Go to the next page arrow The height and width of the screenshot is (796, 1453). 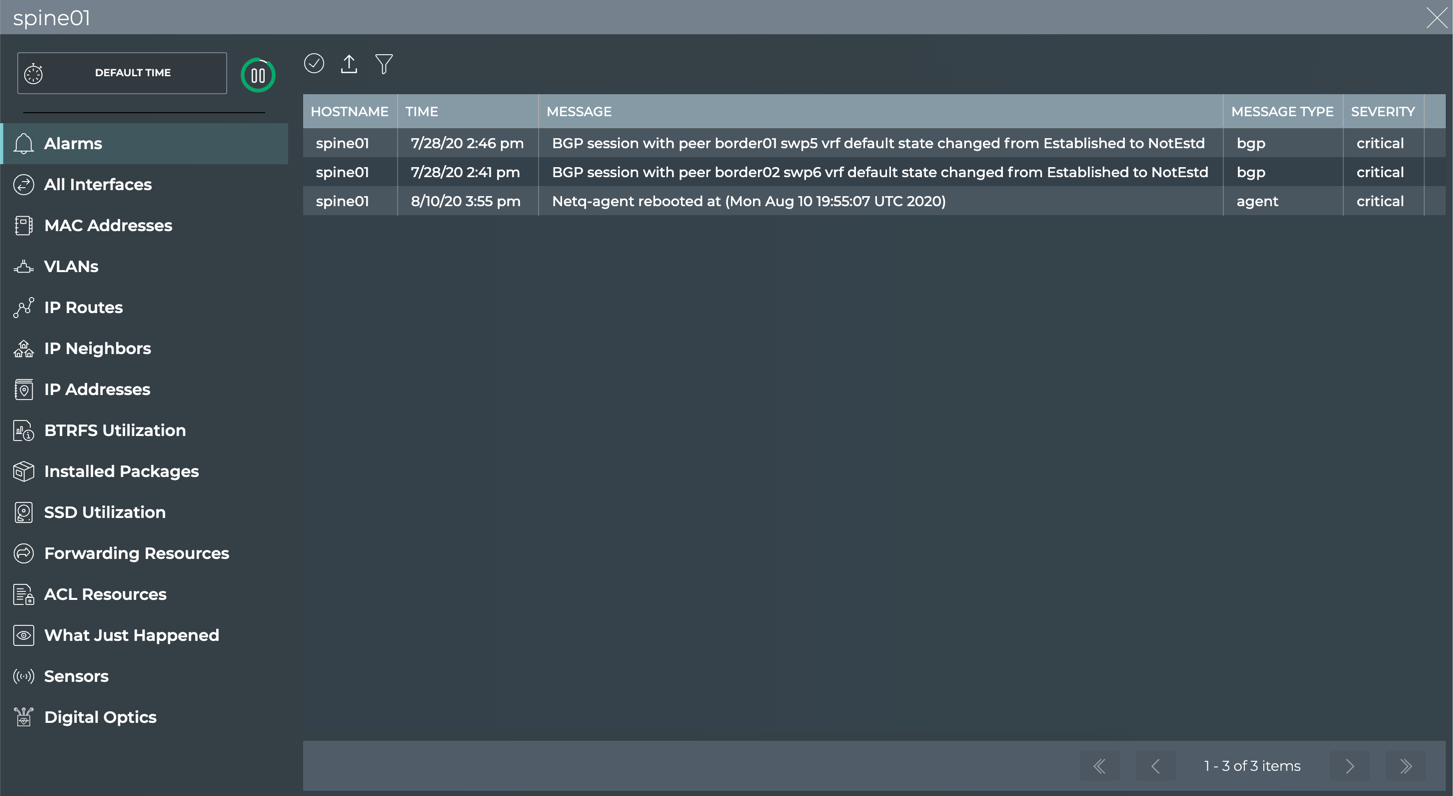pos(1350,767)
